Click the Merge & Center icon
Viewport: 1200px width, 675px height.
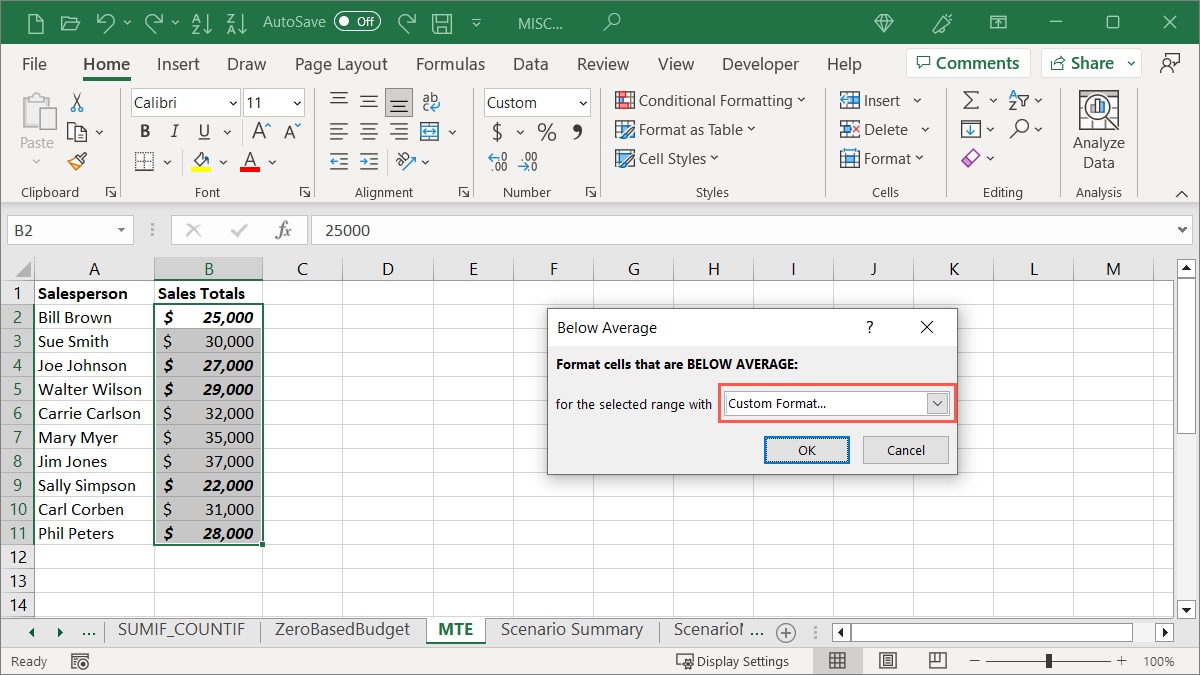pyautogui.click(x=430, y=131)
